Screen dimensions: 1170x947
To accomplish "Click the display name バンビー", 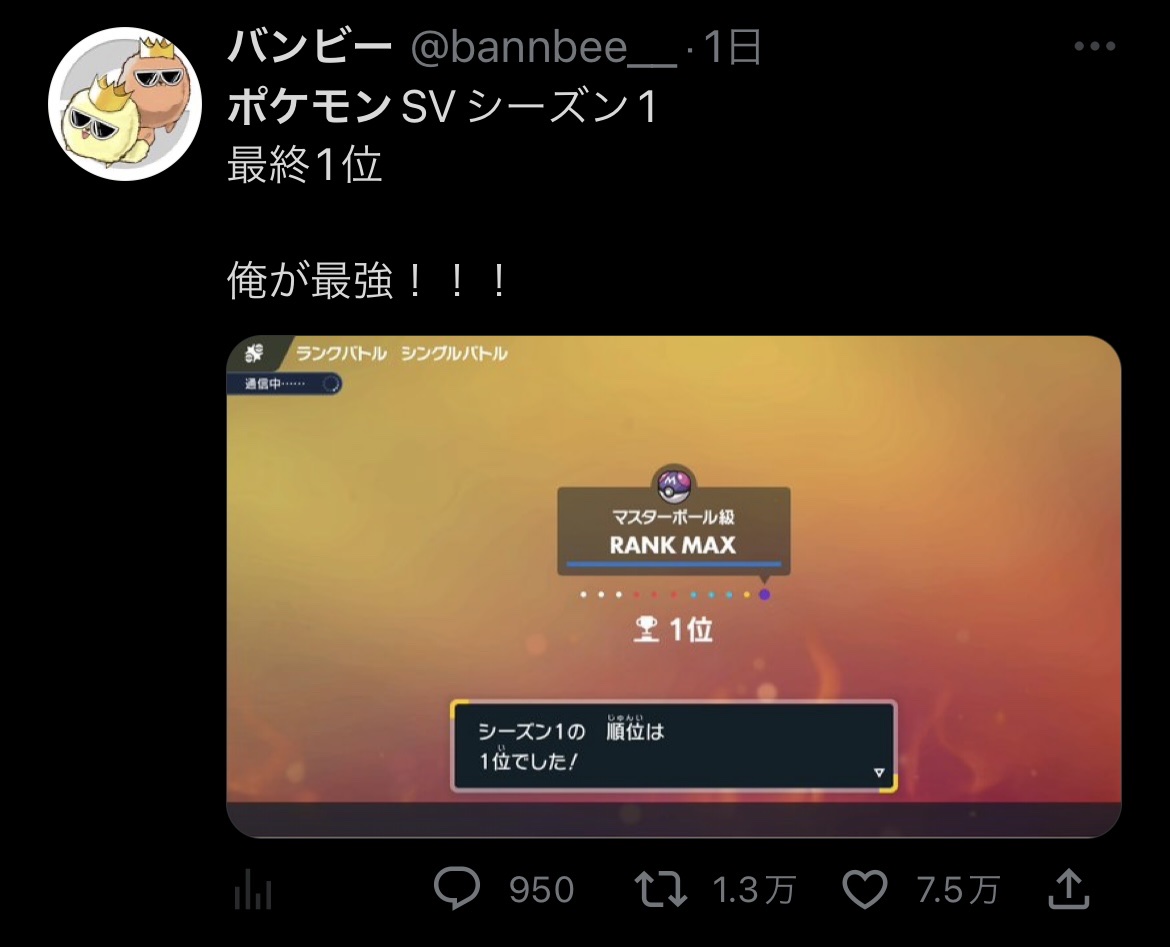I will (x=310, y=48).
